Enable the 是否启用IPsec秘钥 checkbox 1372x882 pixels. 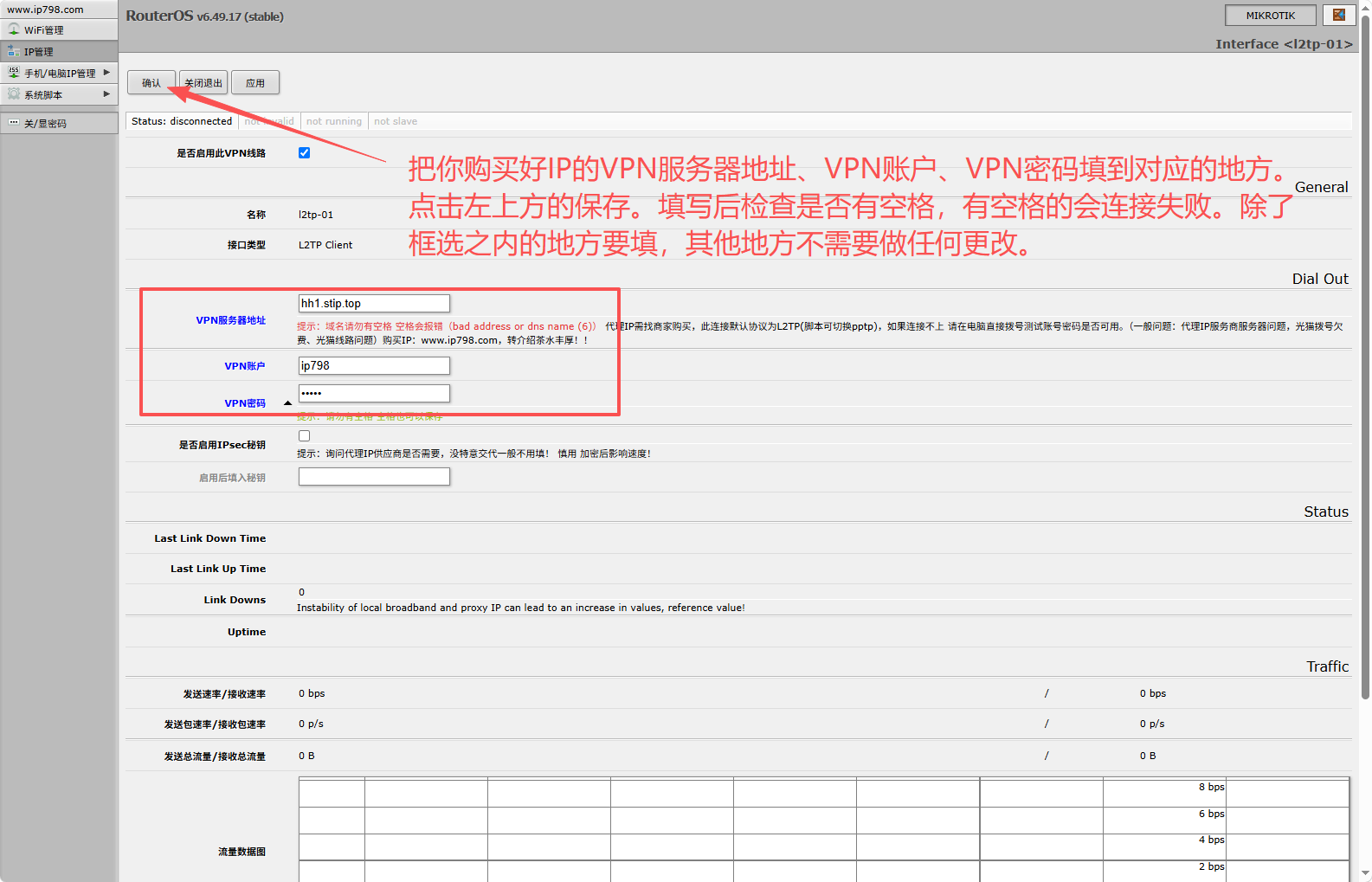[x=304, y=436]
